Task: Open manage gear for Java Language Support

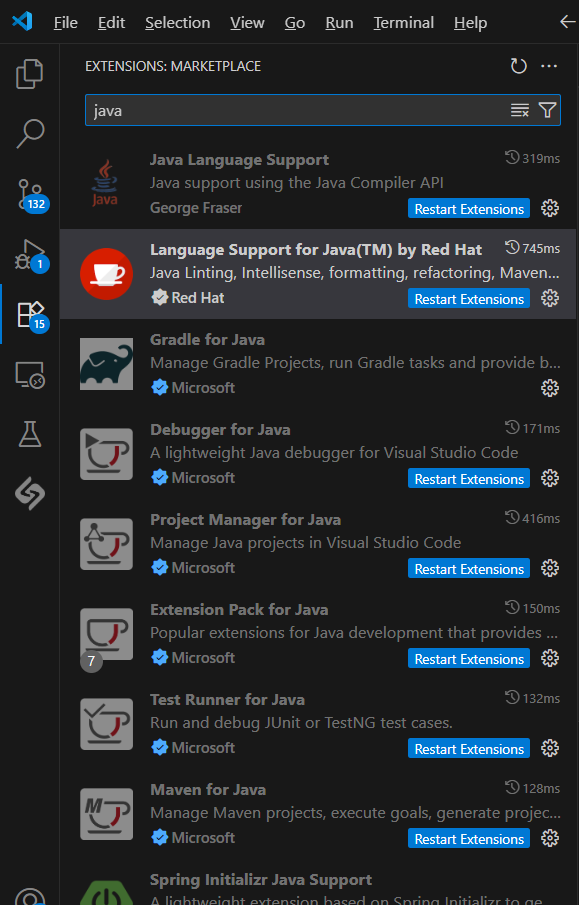Action: pos(550,208)
